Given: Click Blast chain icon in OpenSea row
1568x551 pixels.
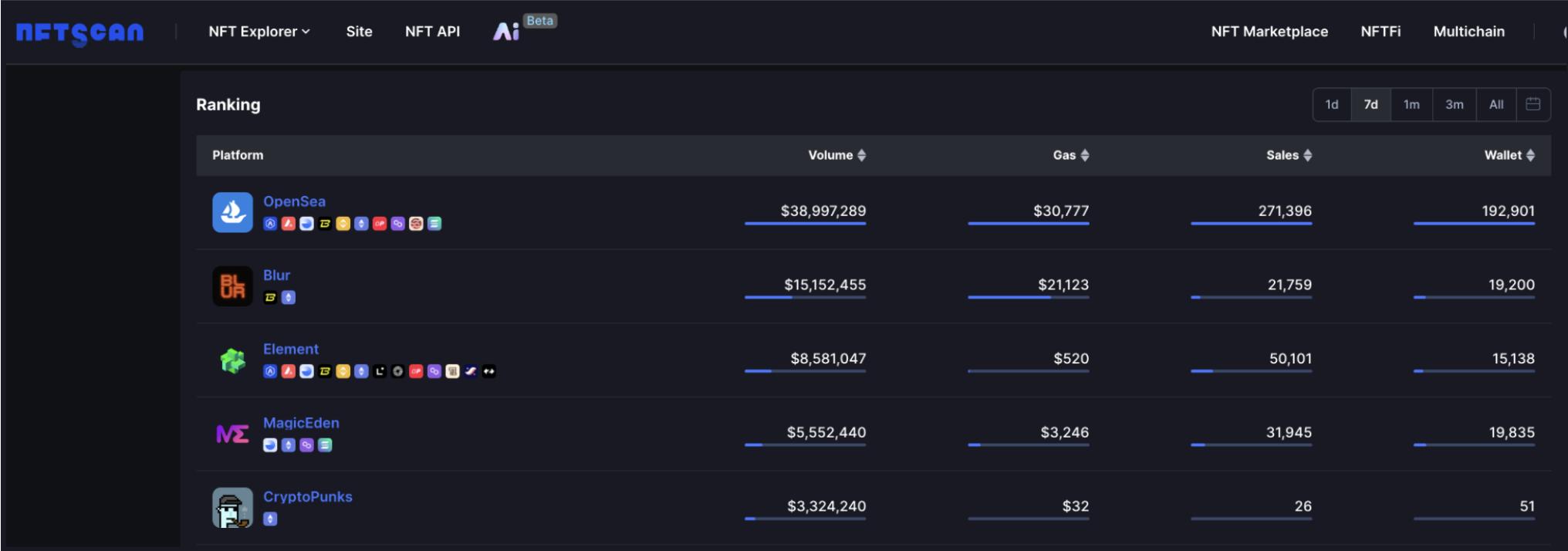Looking at the screenshot, I should pos(325,224).
